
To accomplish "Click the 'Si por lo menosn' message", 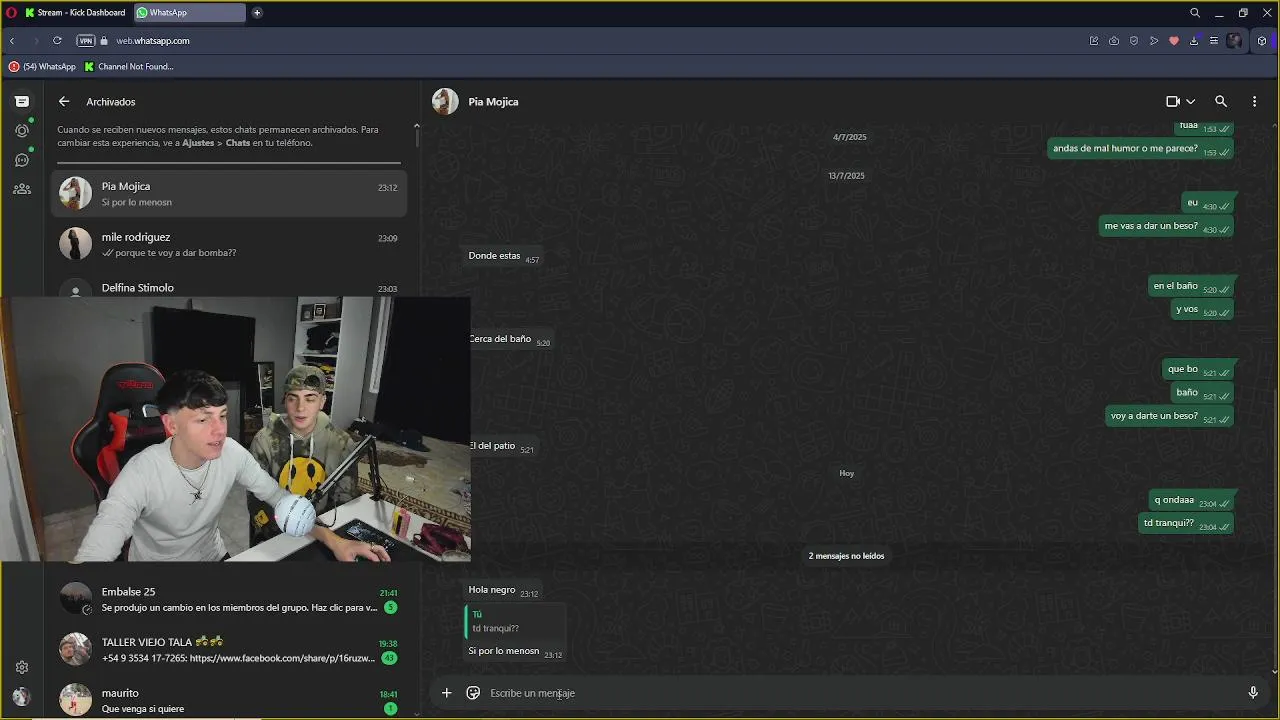I will click(x=515, y=651).
